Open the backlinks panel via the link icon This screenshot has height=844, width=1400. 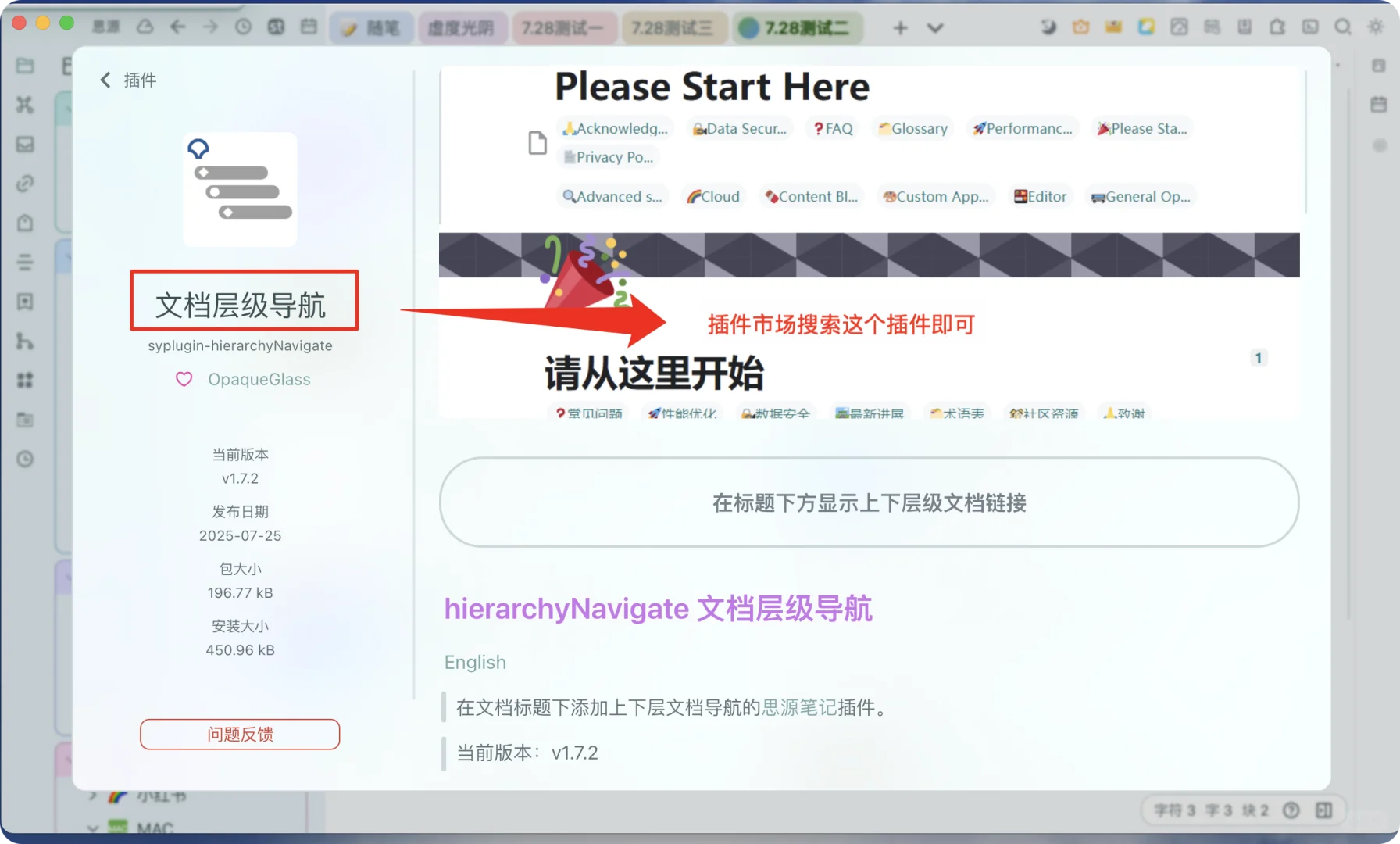(x=24, y=184)
